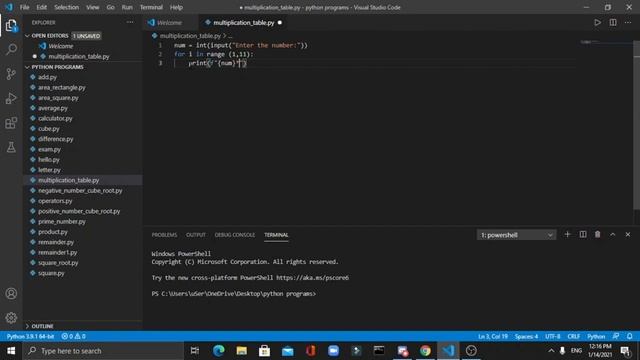640x360 pixels.
Task: Open the Source Control view icon
Action: (x=11, y=74)
